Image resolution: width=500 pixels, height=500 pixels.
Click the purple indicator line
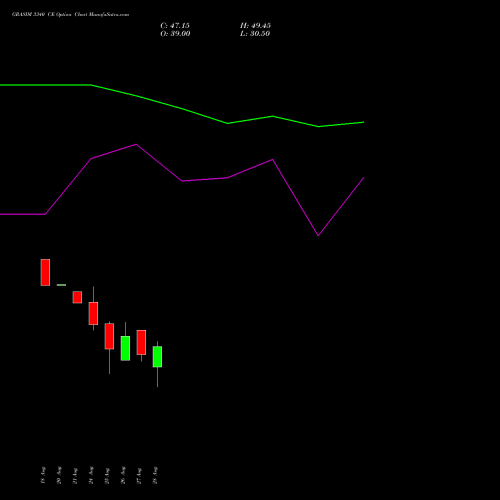[182, 181]
